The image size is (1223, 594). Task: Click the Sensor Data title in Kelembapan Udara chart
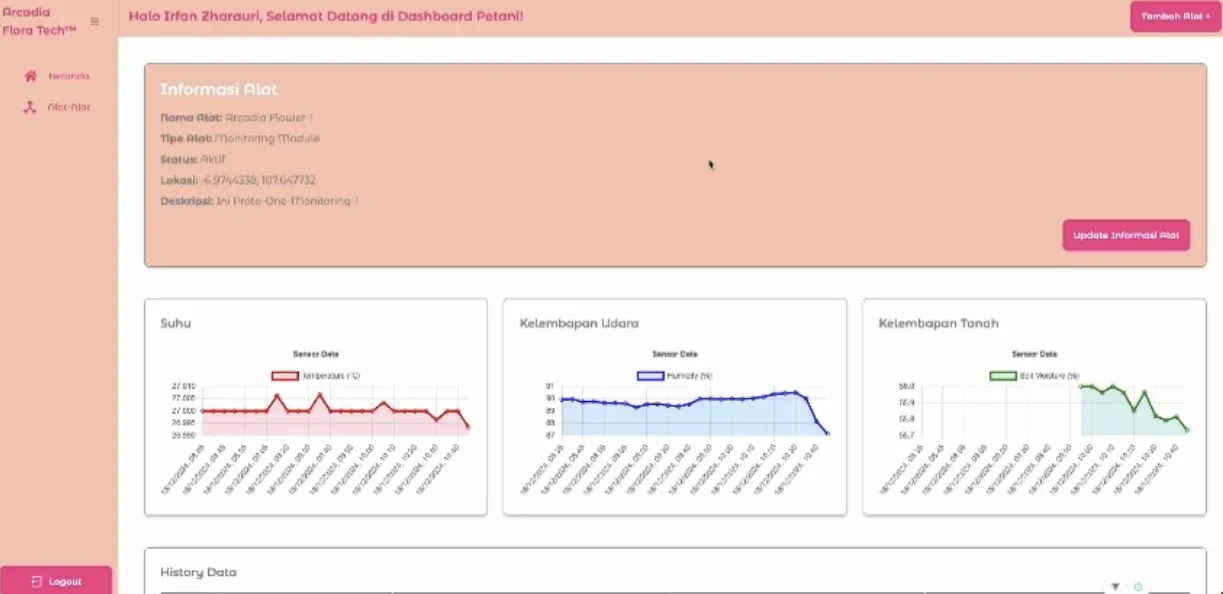675,354
